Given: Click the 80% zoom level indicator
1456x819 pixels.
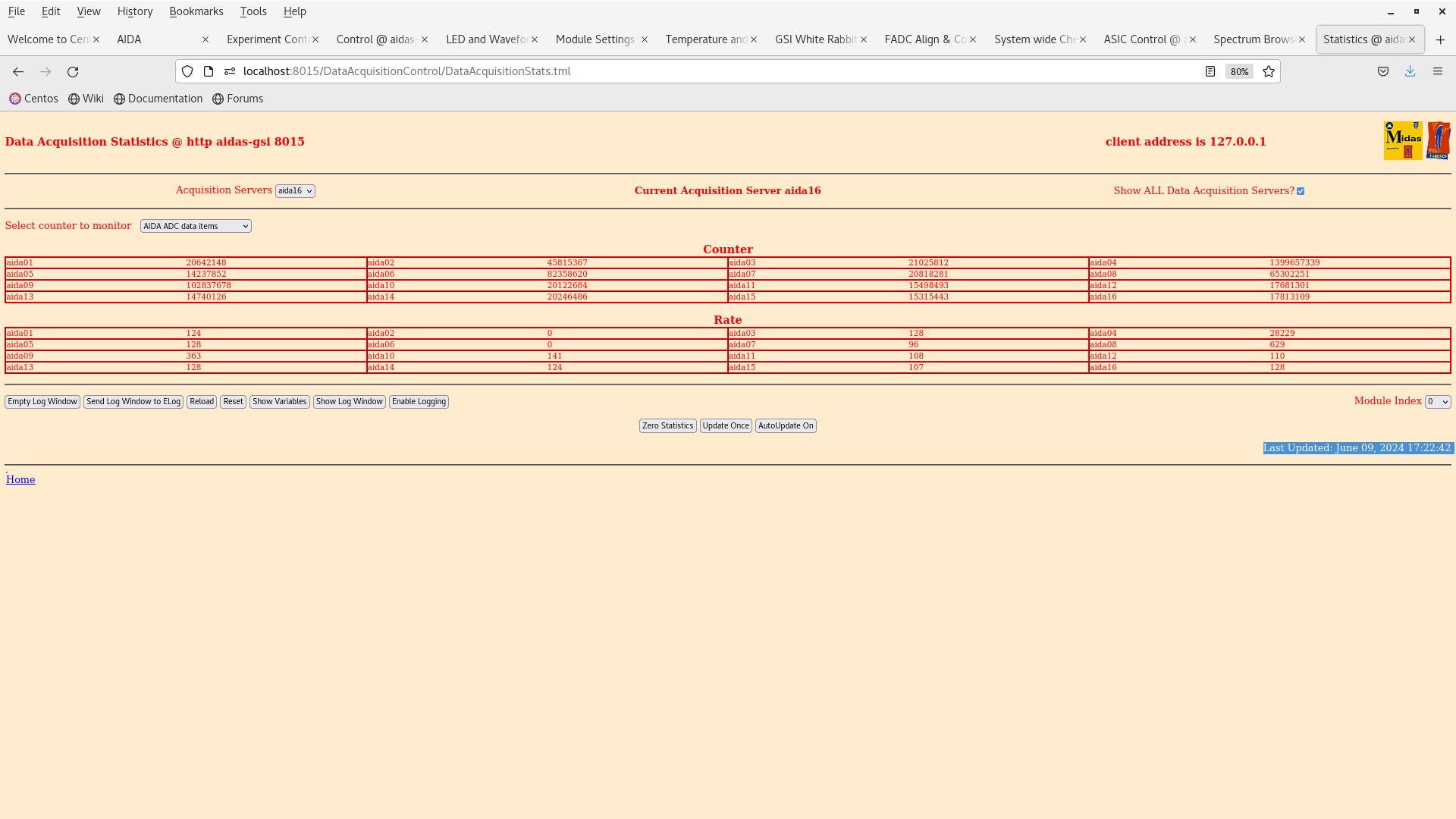Looking at the screenshot, I should click(1239, 71).
